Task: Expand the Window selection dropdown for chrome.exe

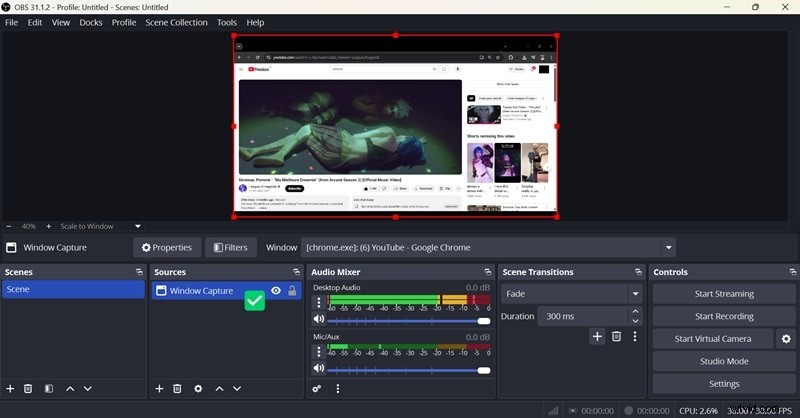Action: [x=668, y=247]
